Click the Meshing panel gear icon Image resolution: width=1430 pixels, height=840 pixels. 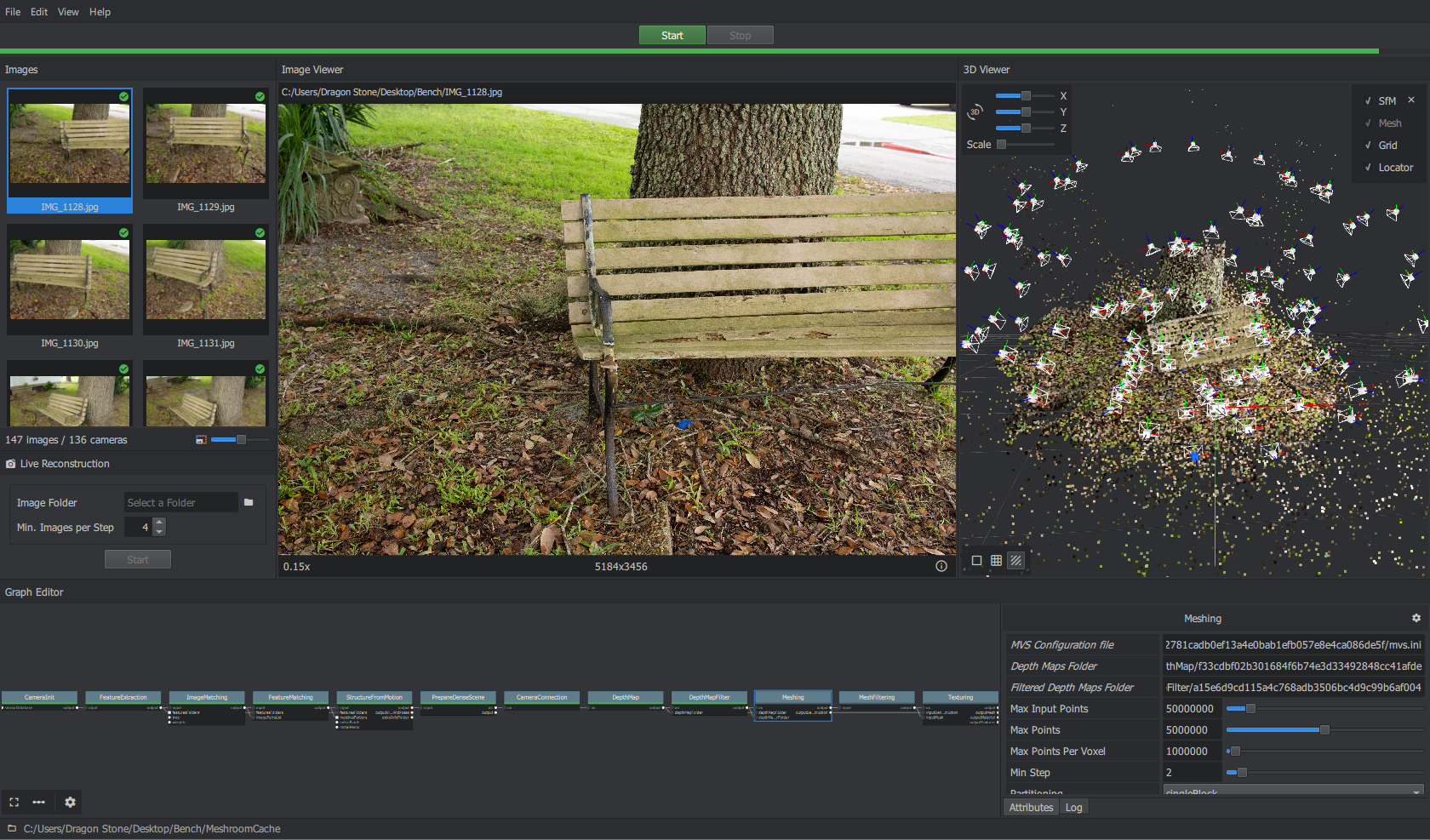tap(1416, 618)
